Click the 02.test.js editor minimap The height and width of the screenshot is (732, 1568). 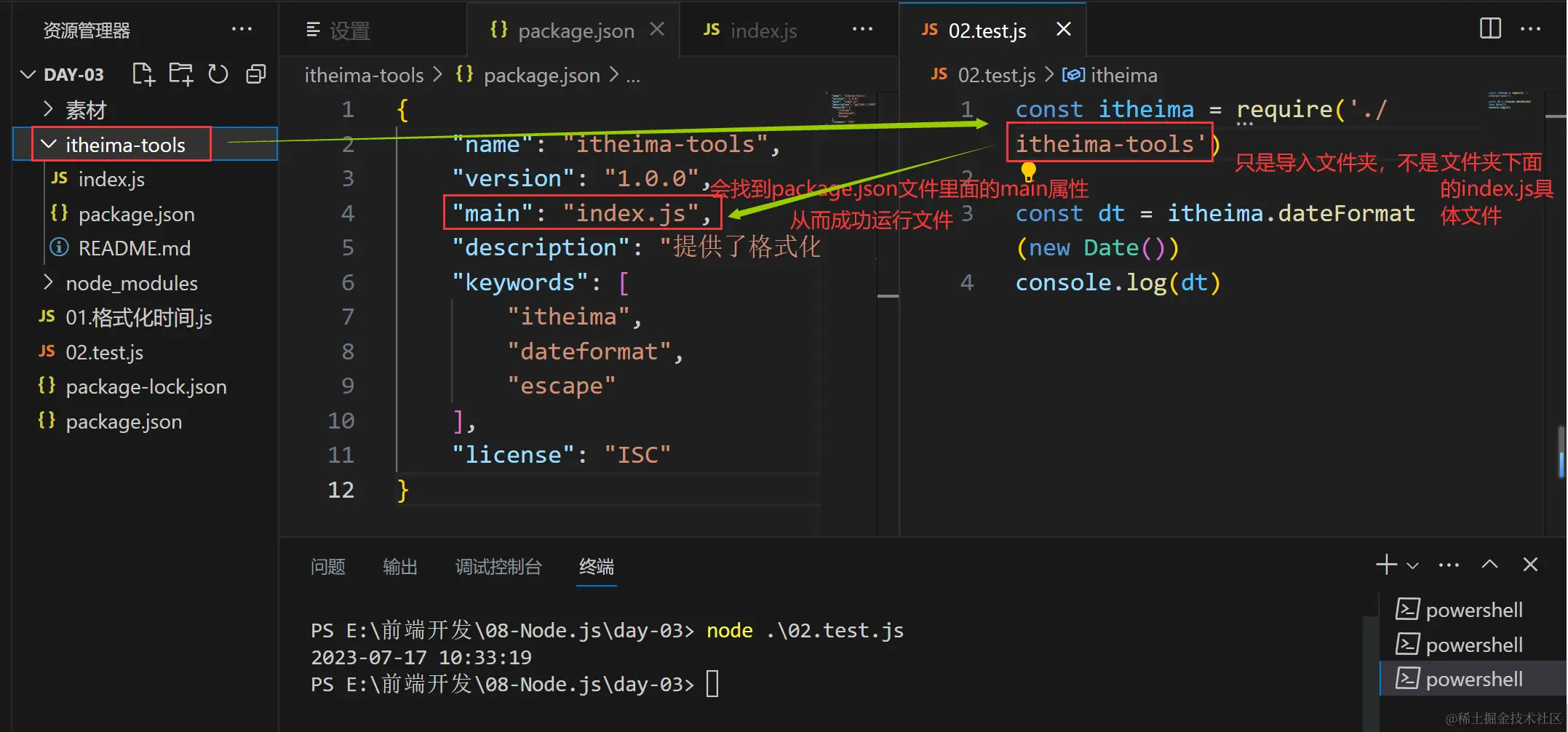pyautogui.click(x=1513, y=100)
